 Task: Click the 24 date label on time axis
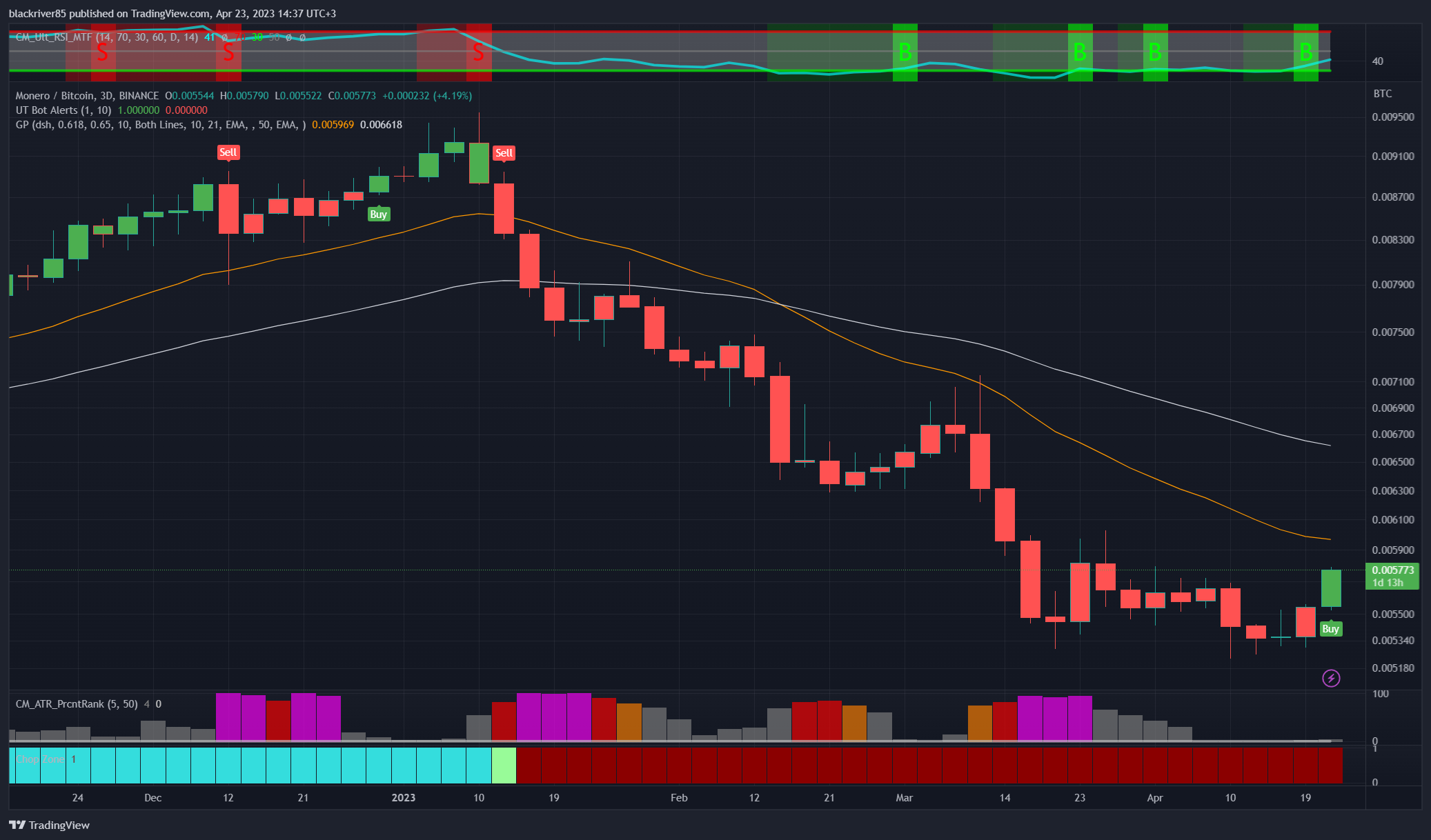[x=78, y=798]
